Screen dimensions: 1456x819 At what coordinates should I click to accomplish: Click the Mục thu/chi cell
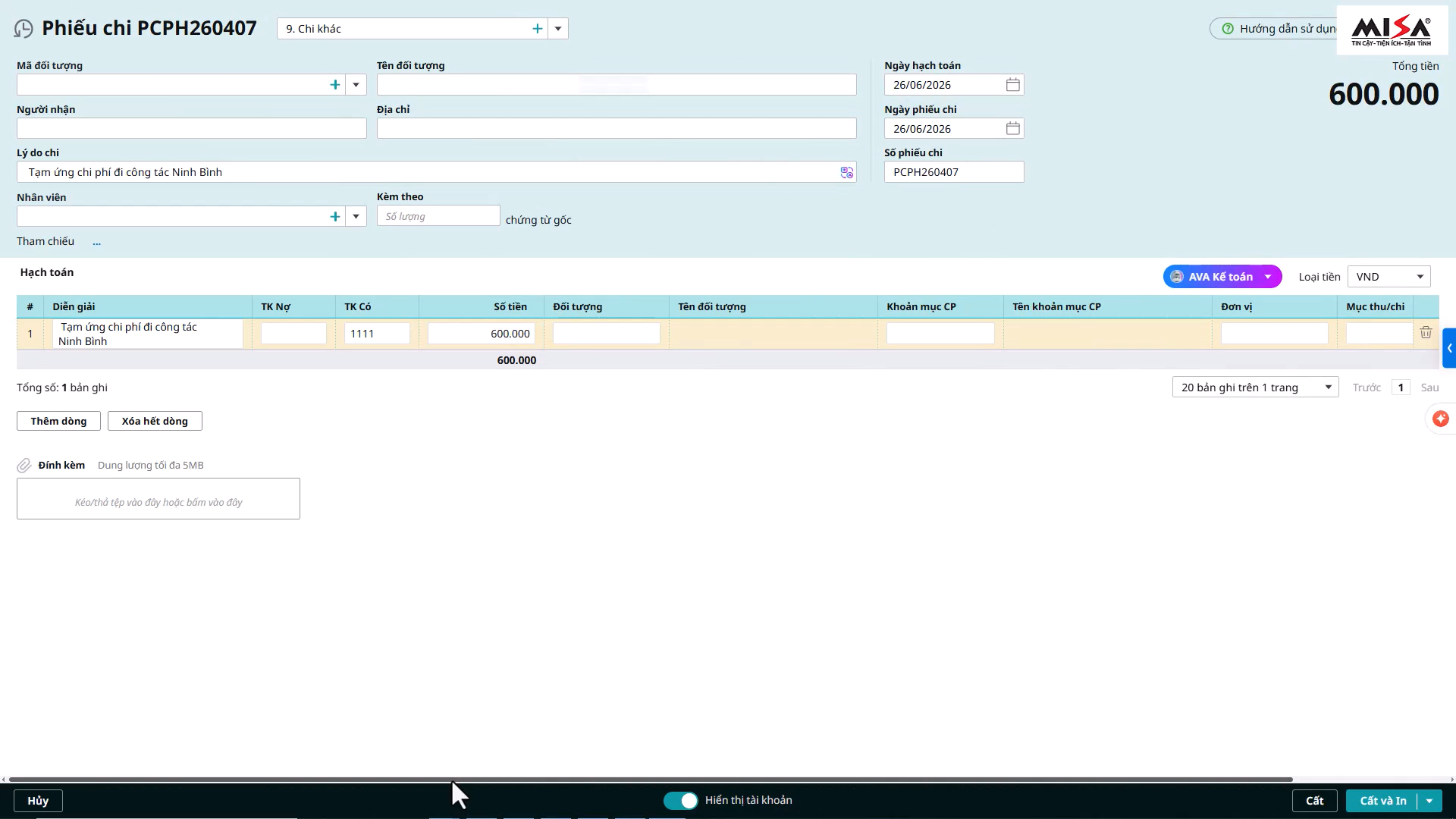(1379, 334)
